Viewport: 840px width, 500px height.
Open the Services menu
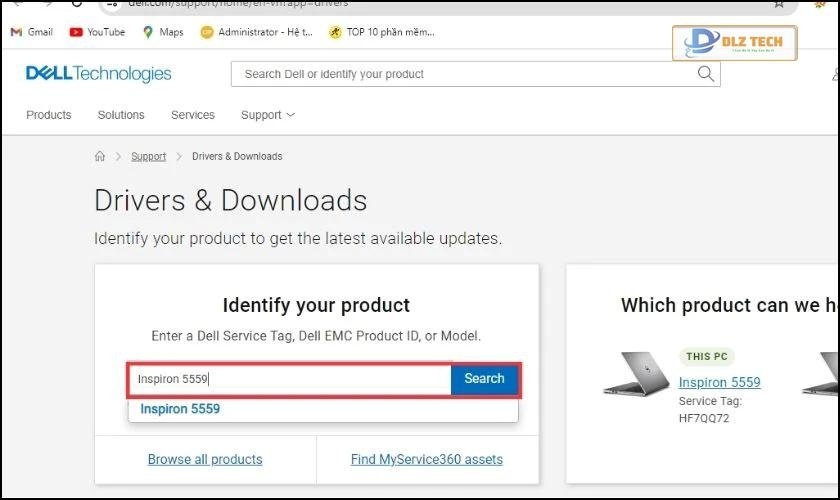(193, 115)
